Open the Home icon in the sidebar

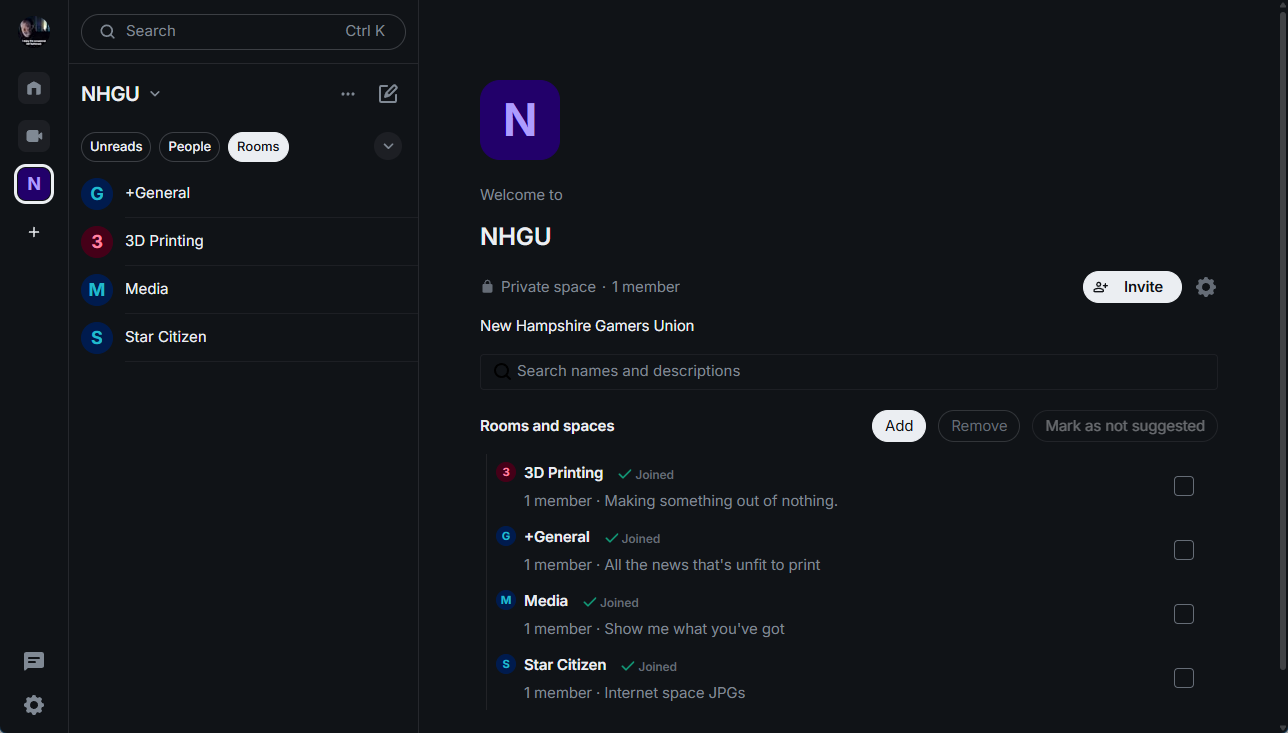tap(34, 88)
